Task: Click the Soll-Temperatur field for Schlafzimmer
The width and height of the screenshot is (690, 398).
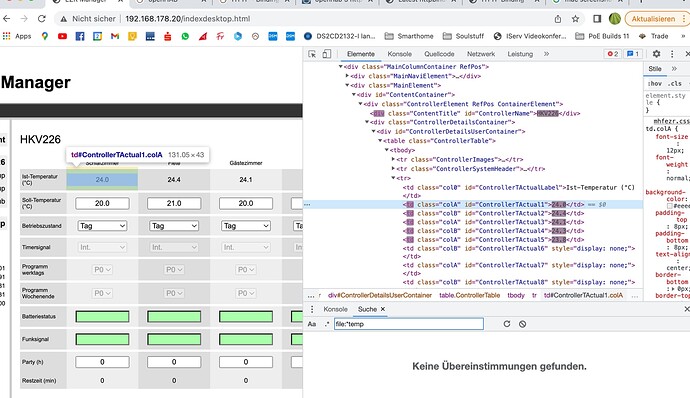Action: click(102, 203)
